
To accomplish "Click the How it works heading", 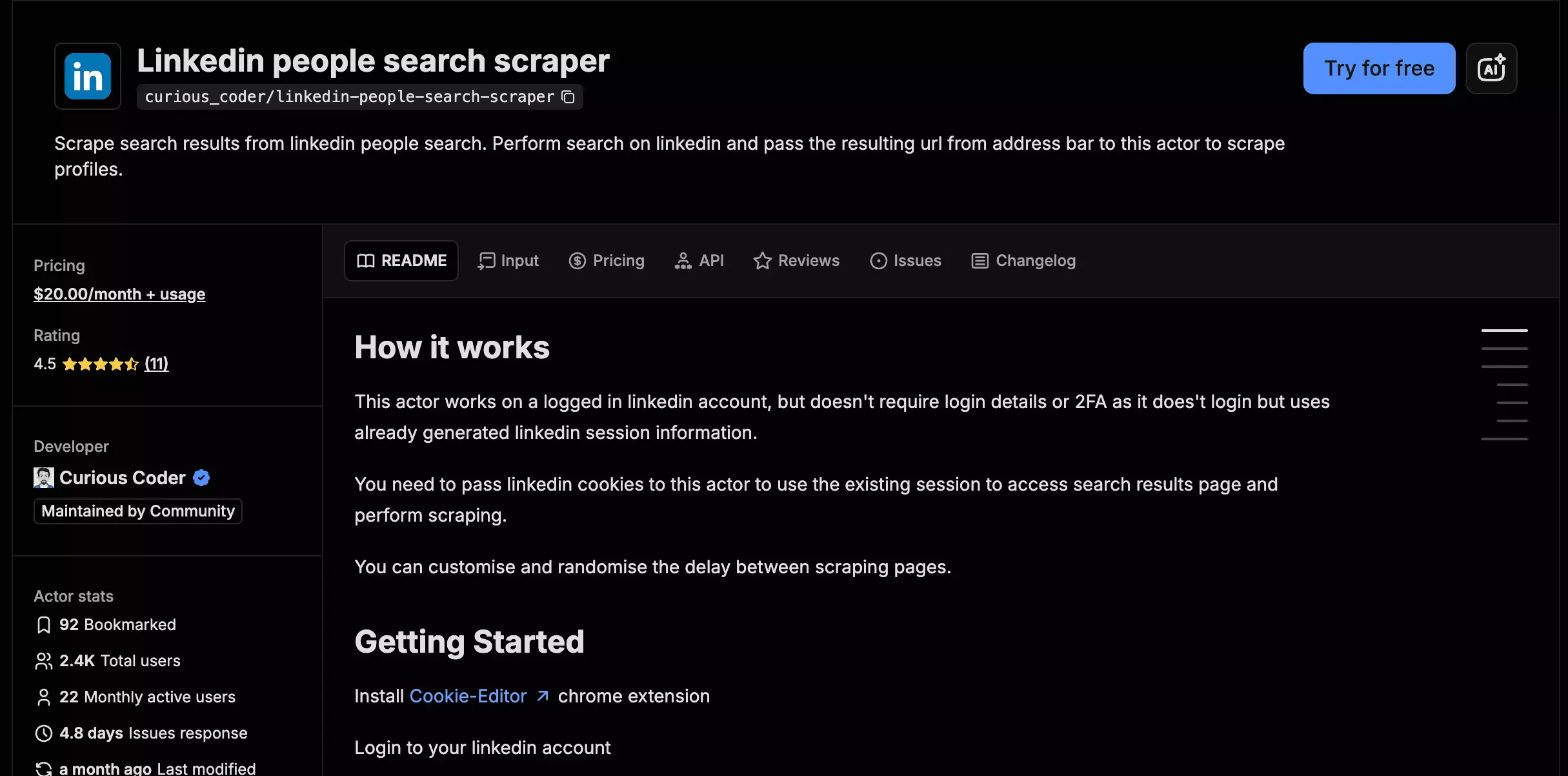I will [452, 347].
